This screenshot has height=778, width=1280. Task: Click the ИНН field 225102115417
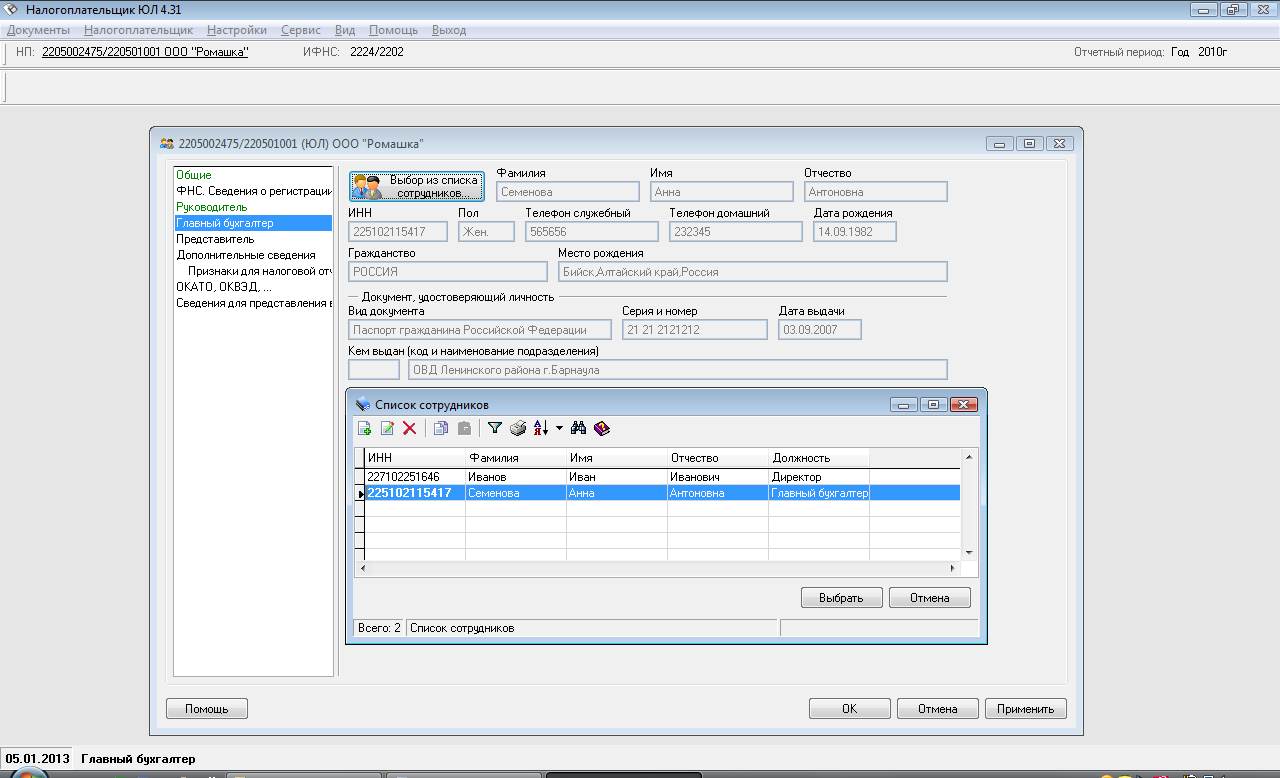pyautogui.click(x=398, y=232)
